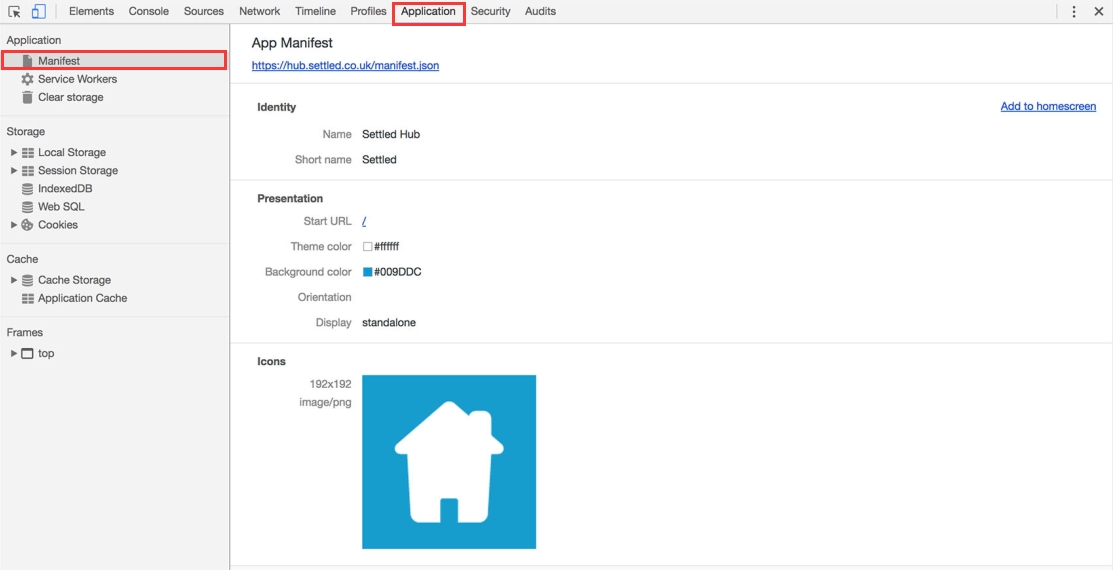
Task: Click the 'image/png' type text
Action: [325, 403]
